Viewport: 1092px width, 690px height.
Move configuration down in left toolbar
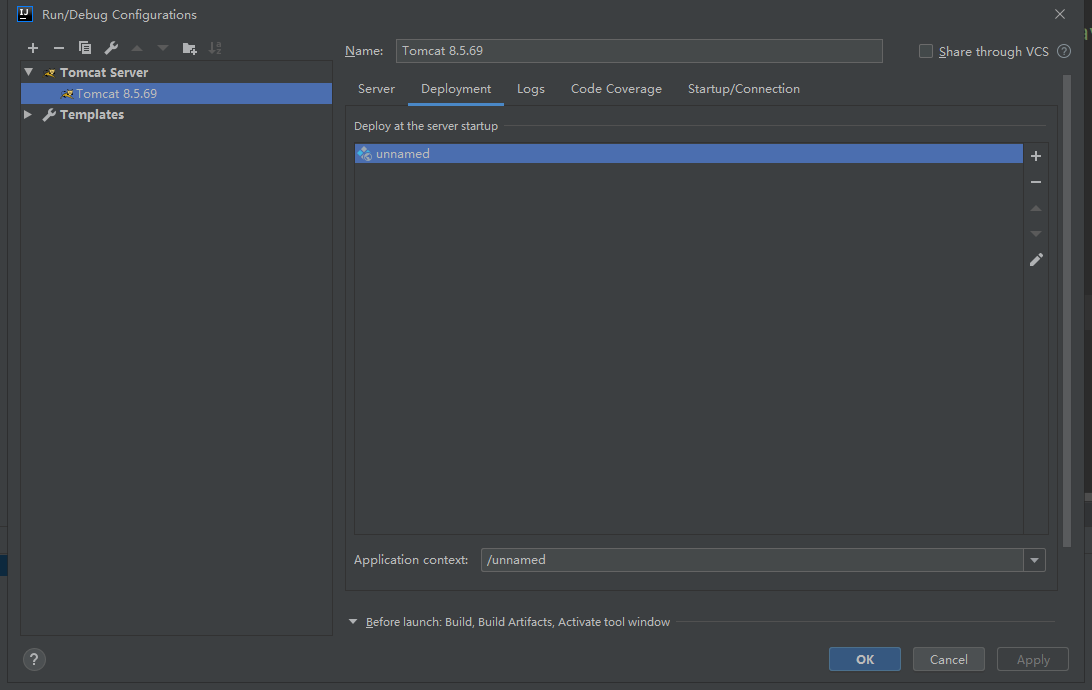[163, 48]
